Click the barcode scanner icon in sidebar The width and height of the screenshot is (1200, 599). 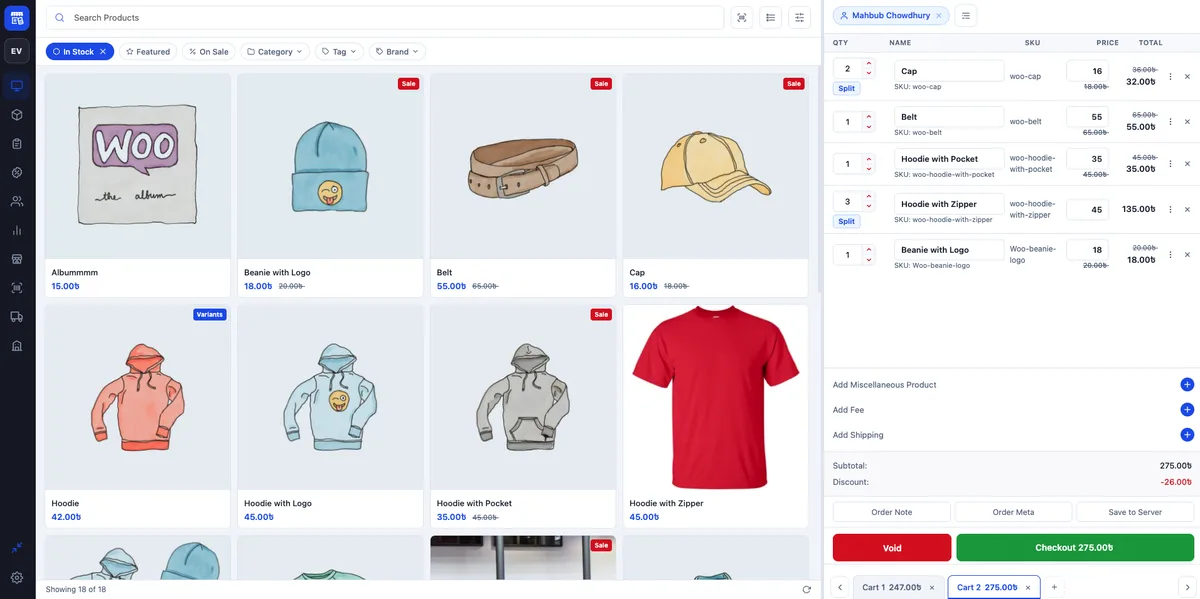click(17, 288)
